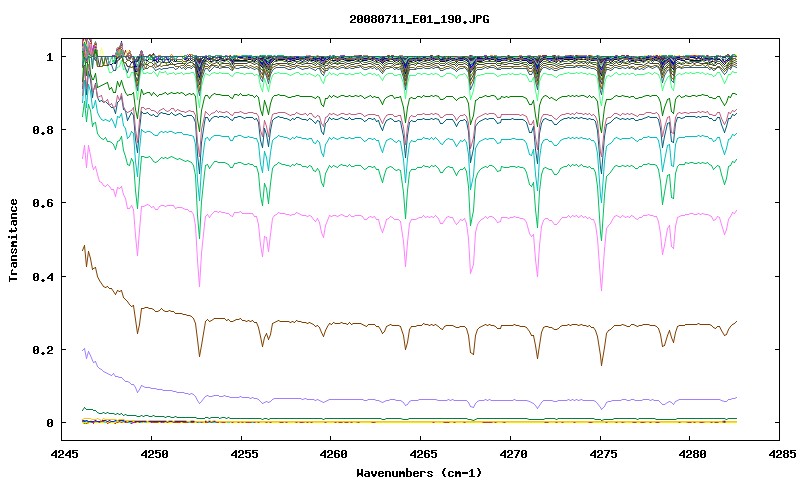This screenshot has width=800, height=480.
Task: Click the y-axis tick label 1
Action: [49, 57]
